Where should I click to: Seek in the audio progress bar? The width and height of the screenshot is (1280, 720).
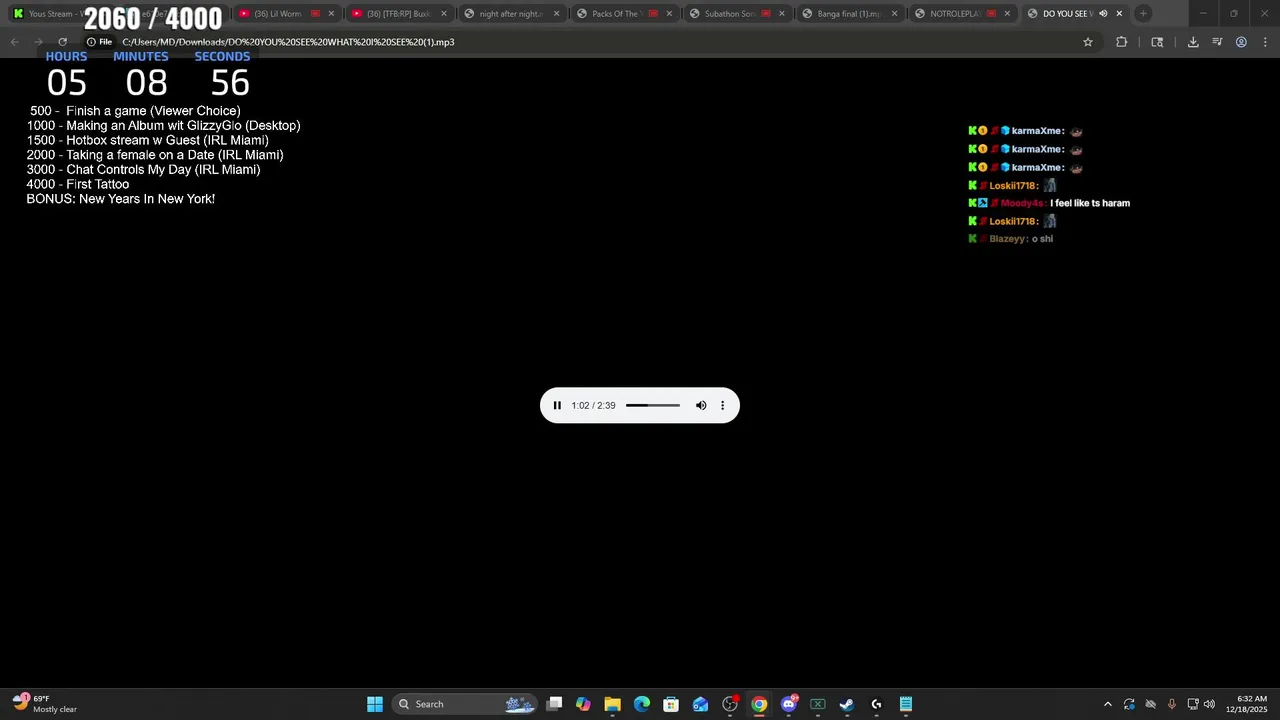(653, 405)
